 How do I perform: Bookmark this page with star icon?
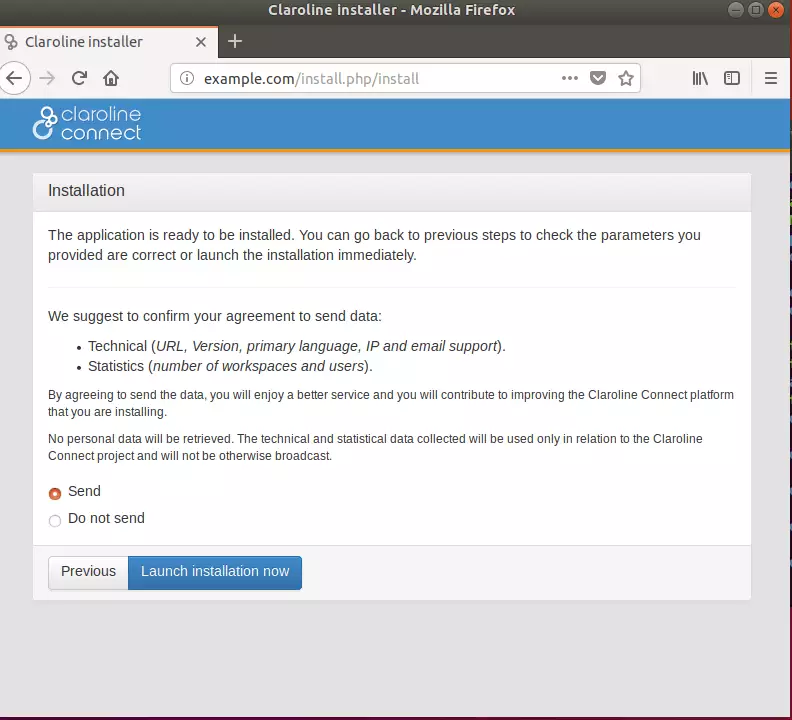(626, 78)
